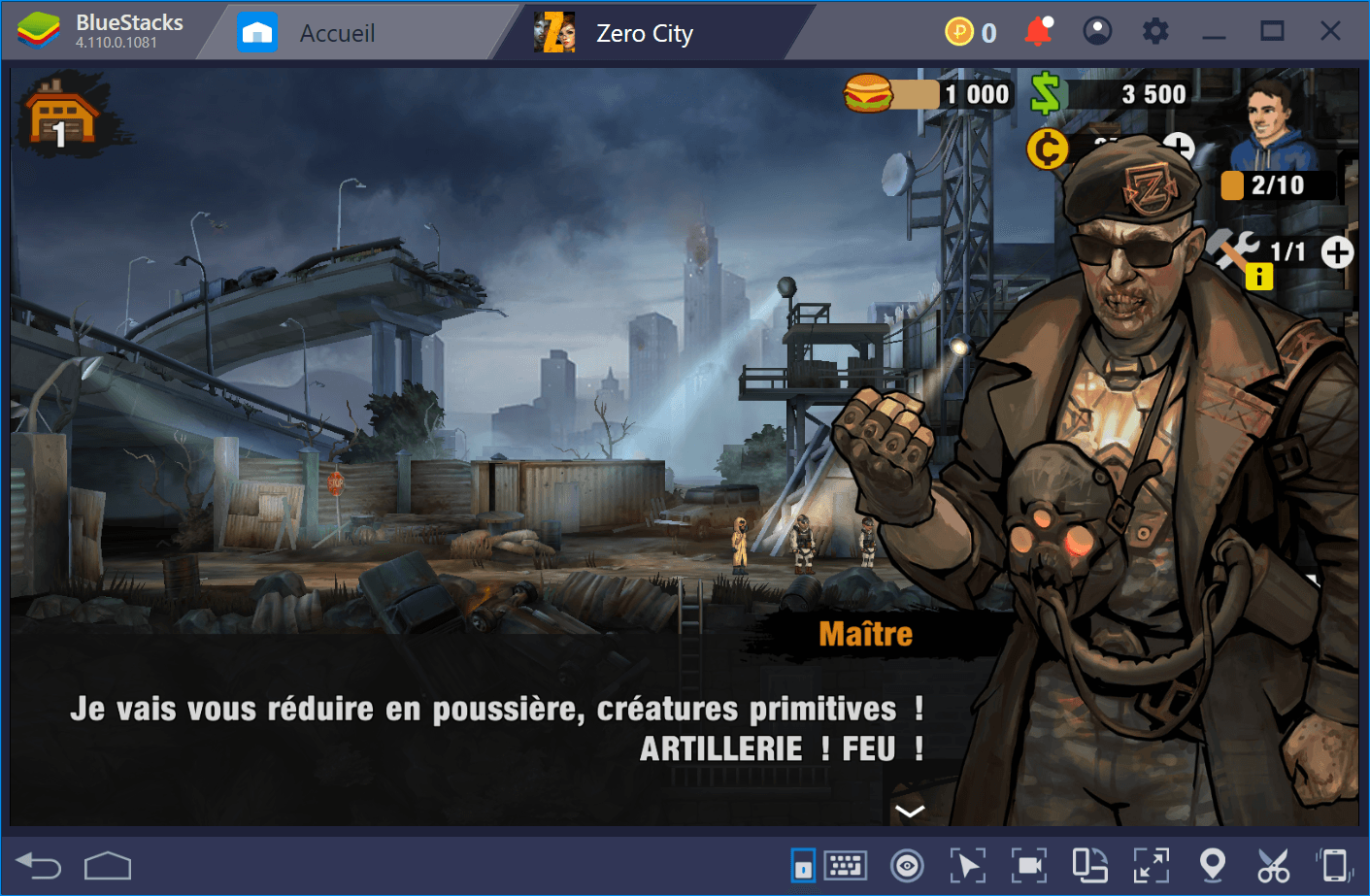Open BlueStacks settings gear

pyautogui.click(x=1155, y=32)
